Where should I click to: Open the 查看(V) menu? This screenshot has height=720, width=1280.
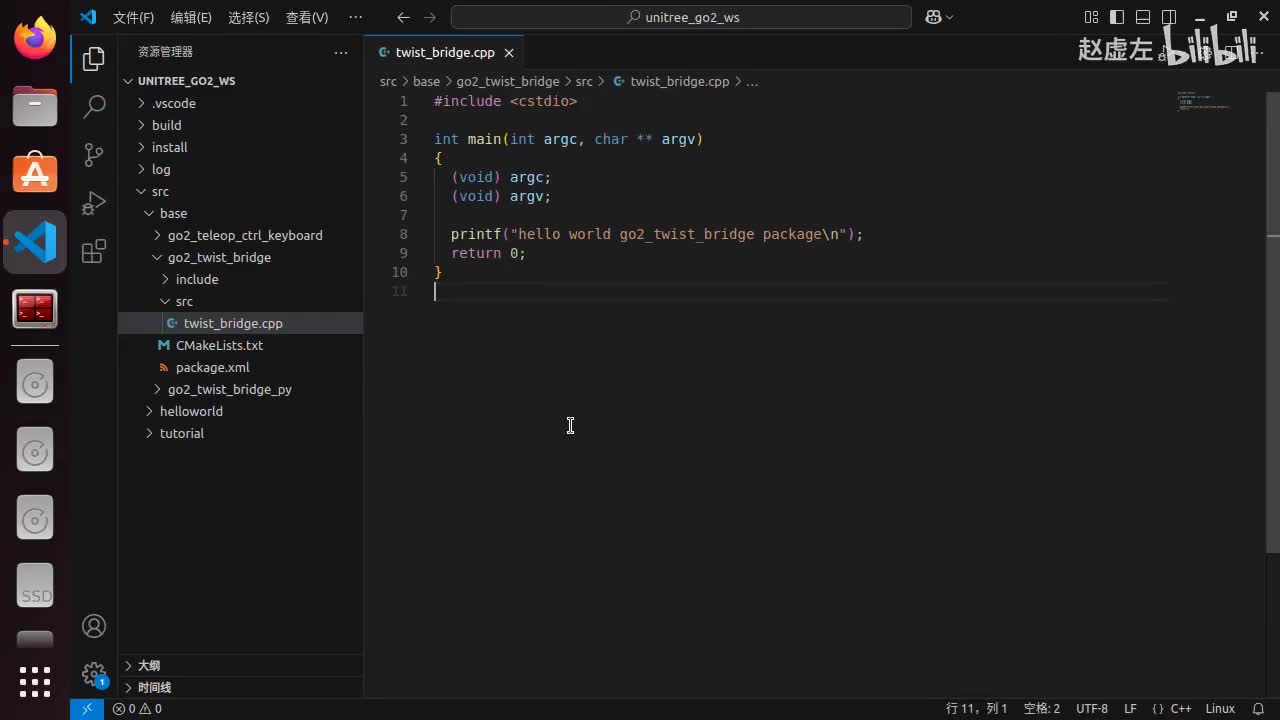[x=307, y=17]
